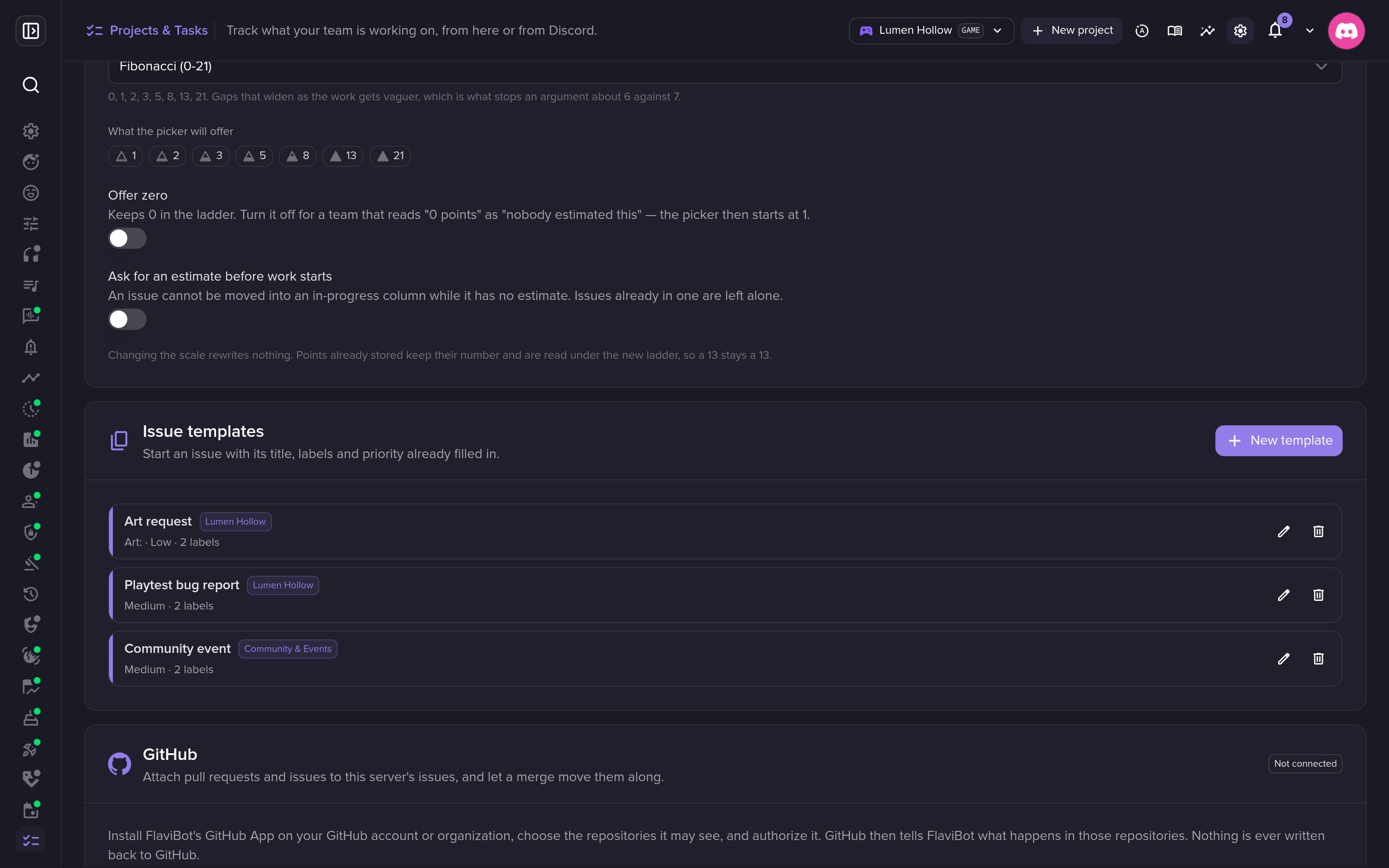Image resolution: width=1389 pixels, height=868 pixels.
Task: Toggle the Offer zero switch
Action: [127, 238]
